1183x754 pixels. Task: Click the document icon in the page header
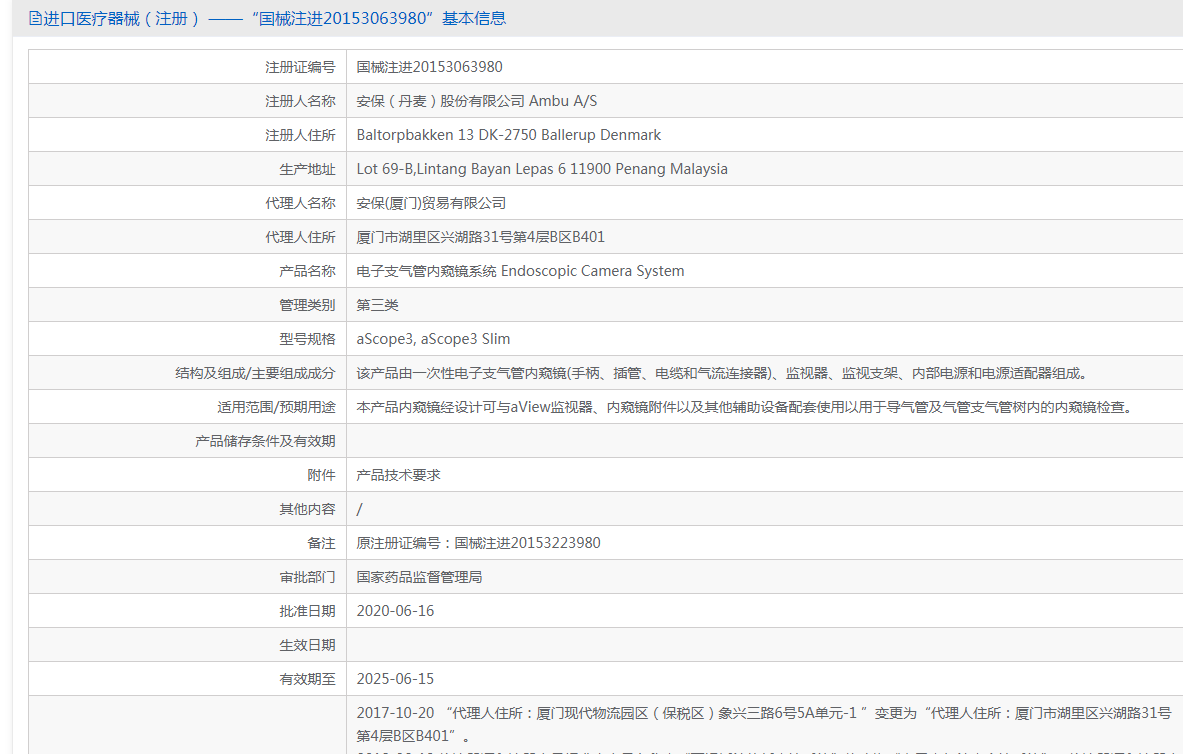[x=35, y=18]
